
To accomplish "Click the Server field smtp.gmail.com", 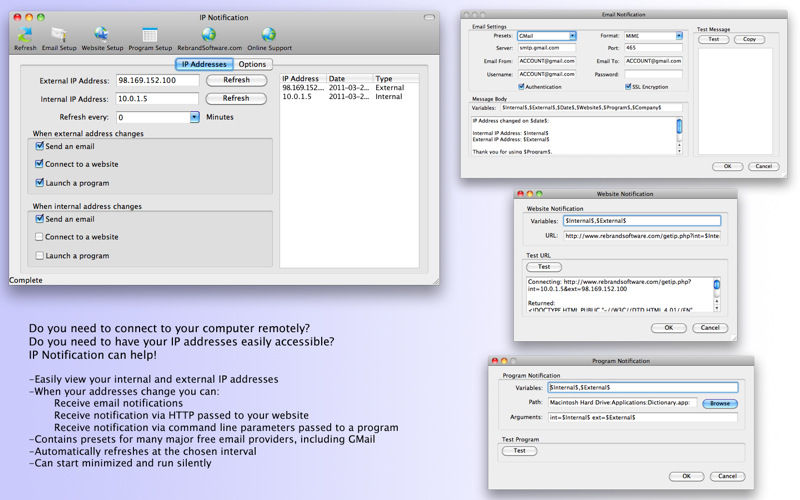I will point(547,48).
